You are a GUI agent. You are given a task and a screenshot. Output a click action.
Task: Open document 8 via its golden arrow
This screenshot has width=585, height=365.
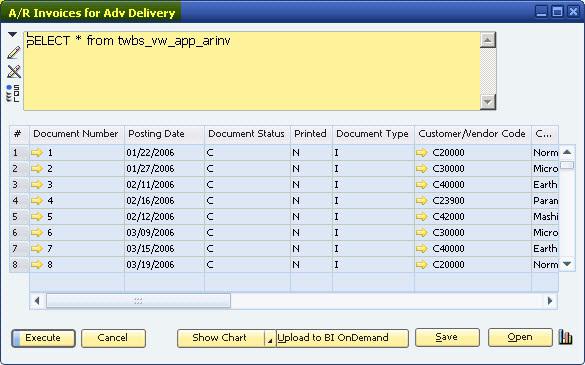37,264
